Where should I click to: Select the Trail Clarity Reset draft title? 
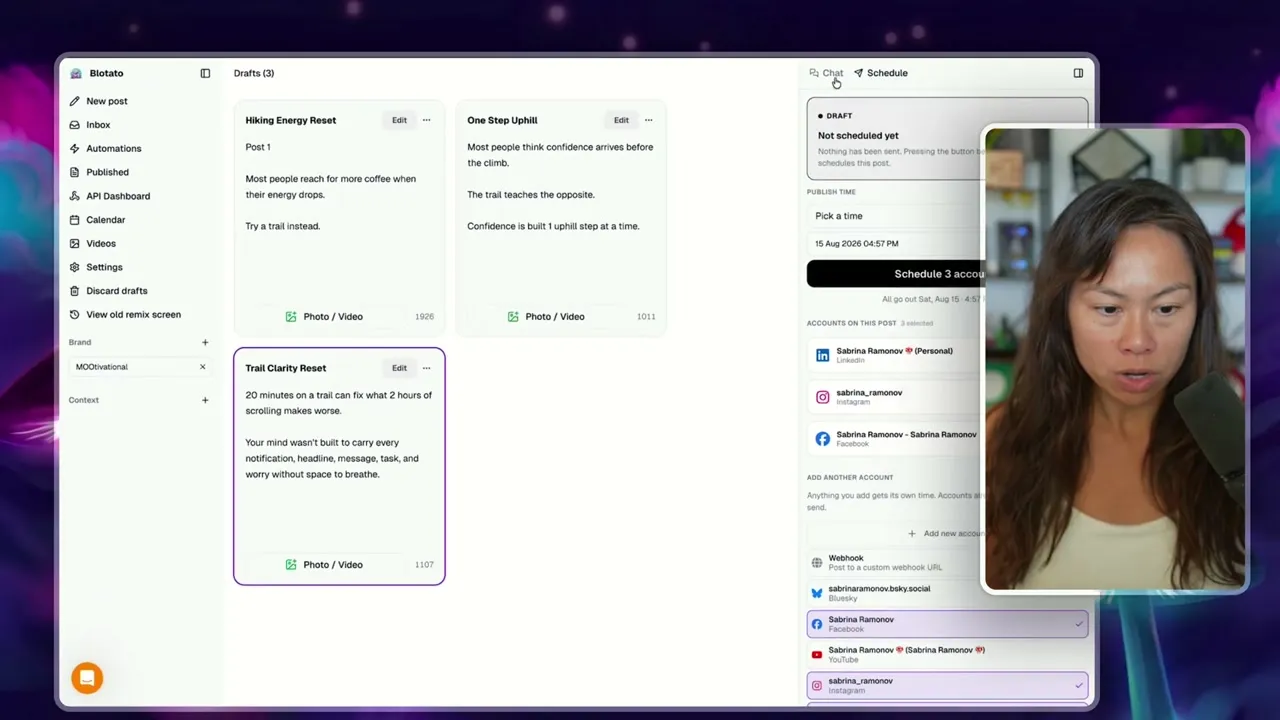286,368
